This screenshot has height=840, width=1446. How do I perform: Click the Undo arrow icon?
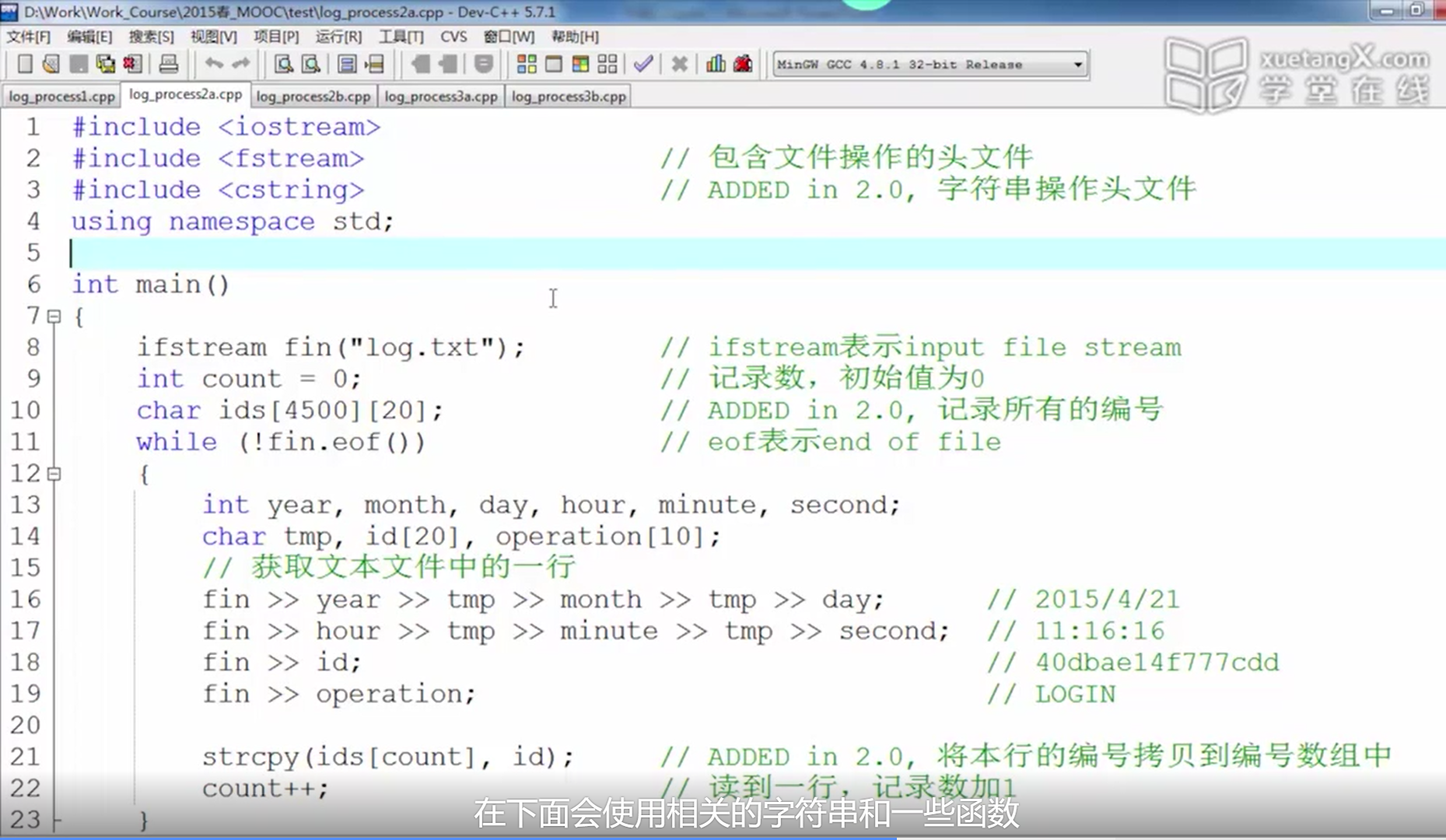(x=214, y=65)
